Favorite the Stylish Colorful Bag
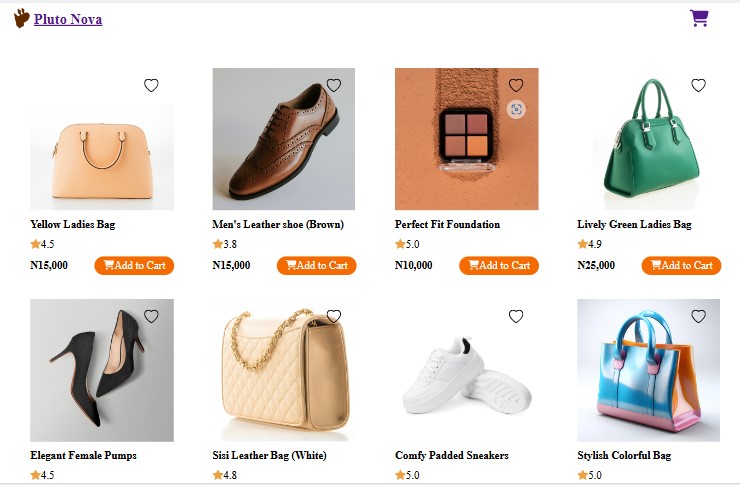This screenshot has width=740, height=485. coord(698,316)
